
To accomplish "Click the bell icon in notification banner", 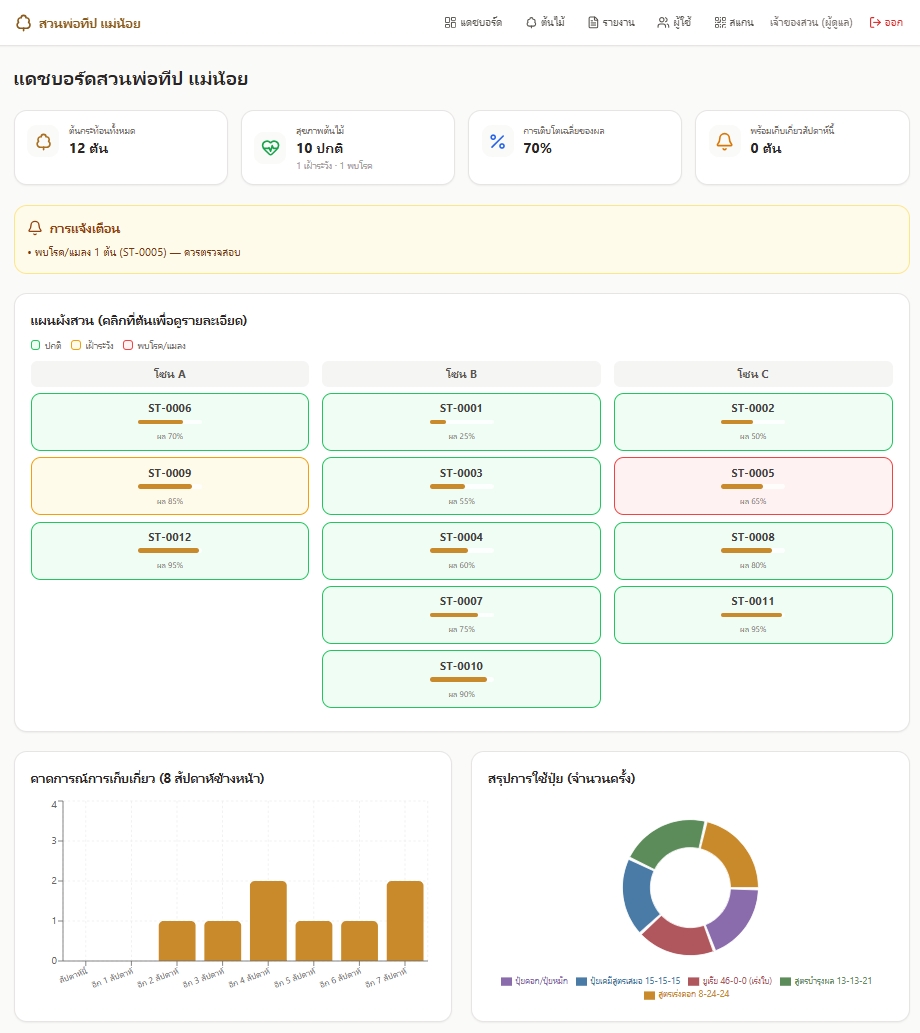I will (x=35, y=228).
